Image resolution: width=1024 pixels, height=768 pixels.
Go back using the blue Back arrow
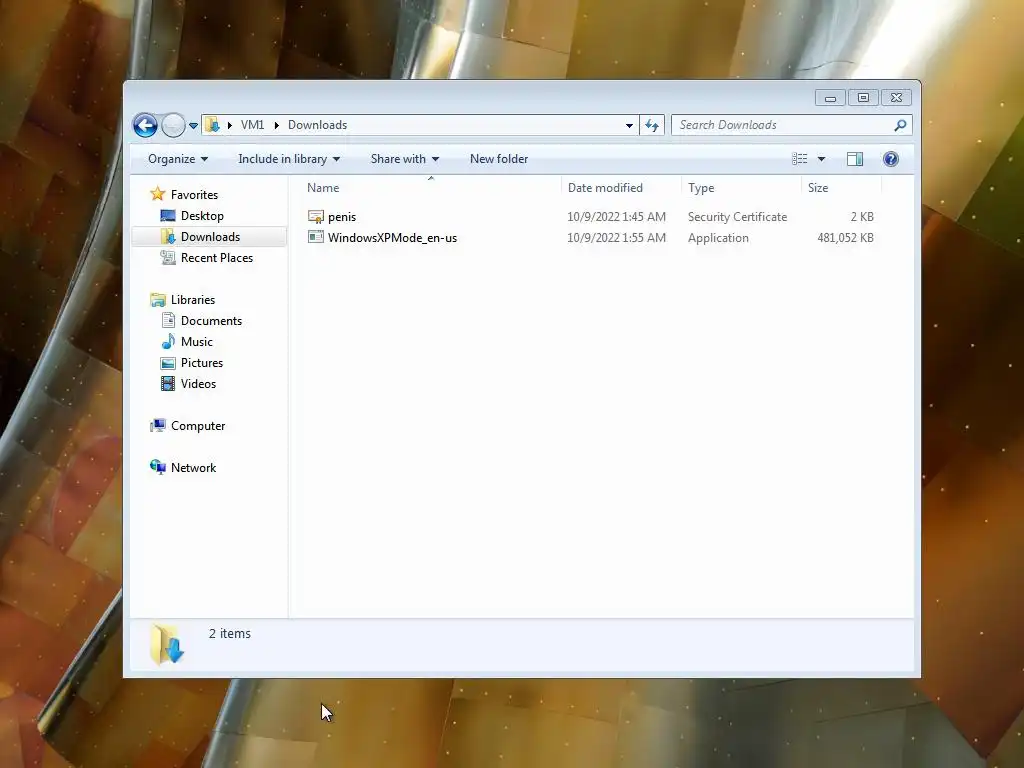tap(145, 125)
